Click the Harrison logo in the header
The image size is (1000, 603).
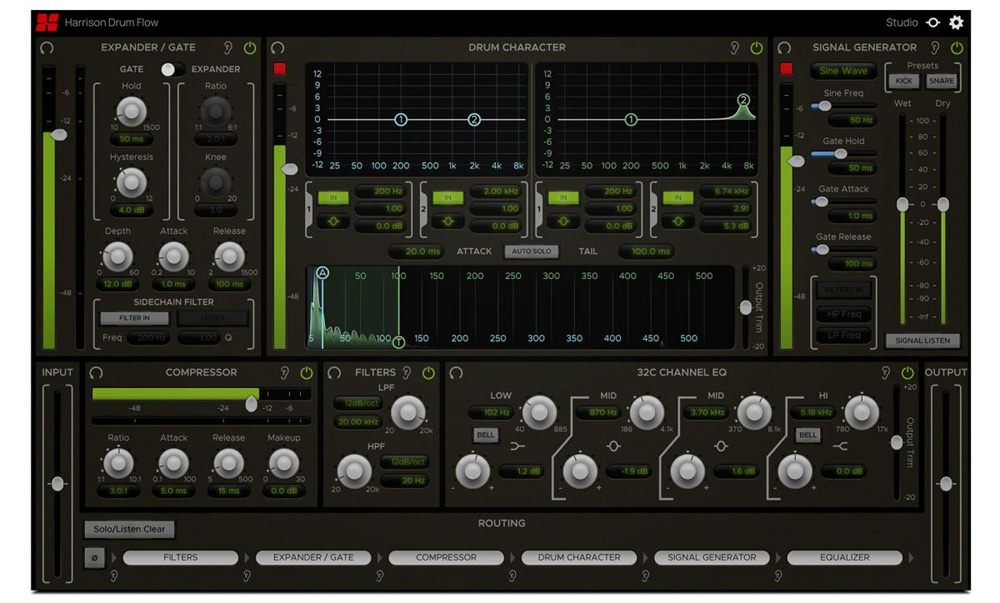click(46, 22)
